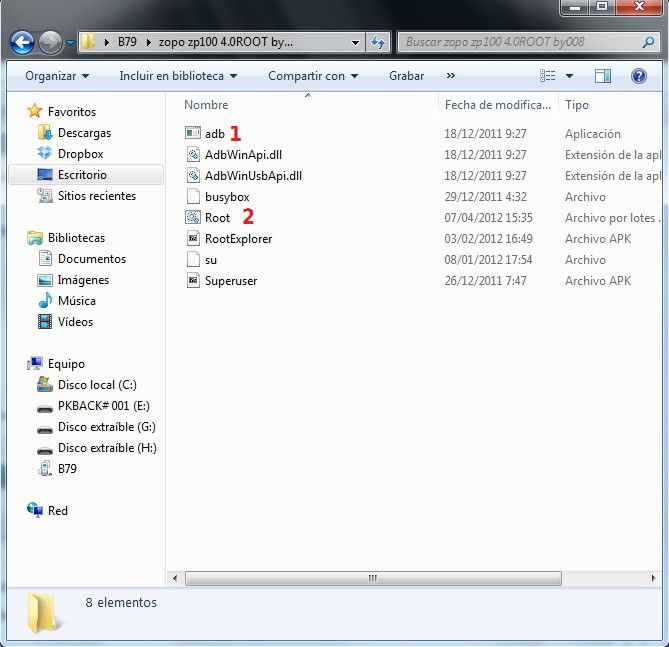Open the Organizar menu
Screen dimensions: 669x647
point(57,76)
